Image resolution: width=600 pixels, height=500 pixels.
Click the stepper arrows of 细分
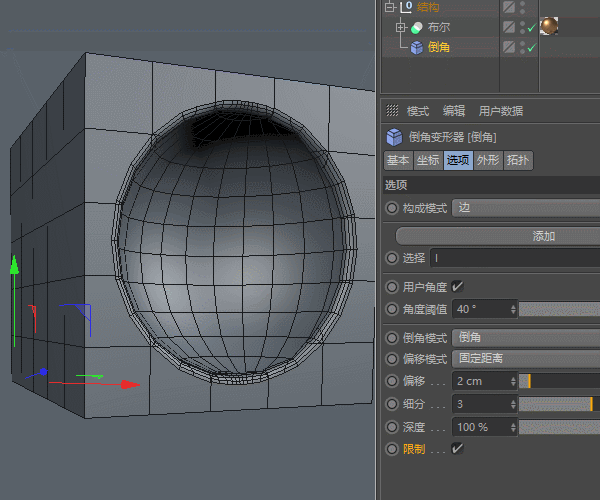[x=514, y=404]
